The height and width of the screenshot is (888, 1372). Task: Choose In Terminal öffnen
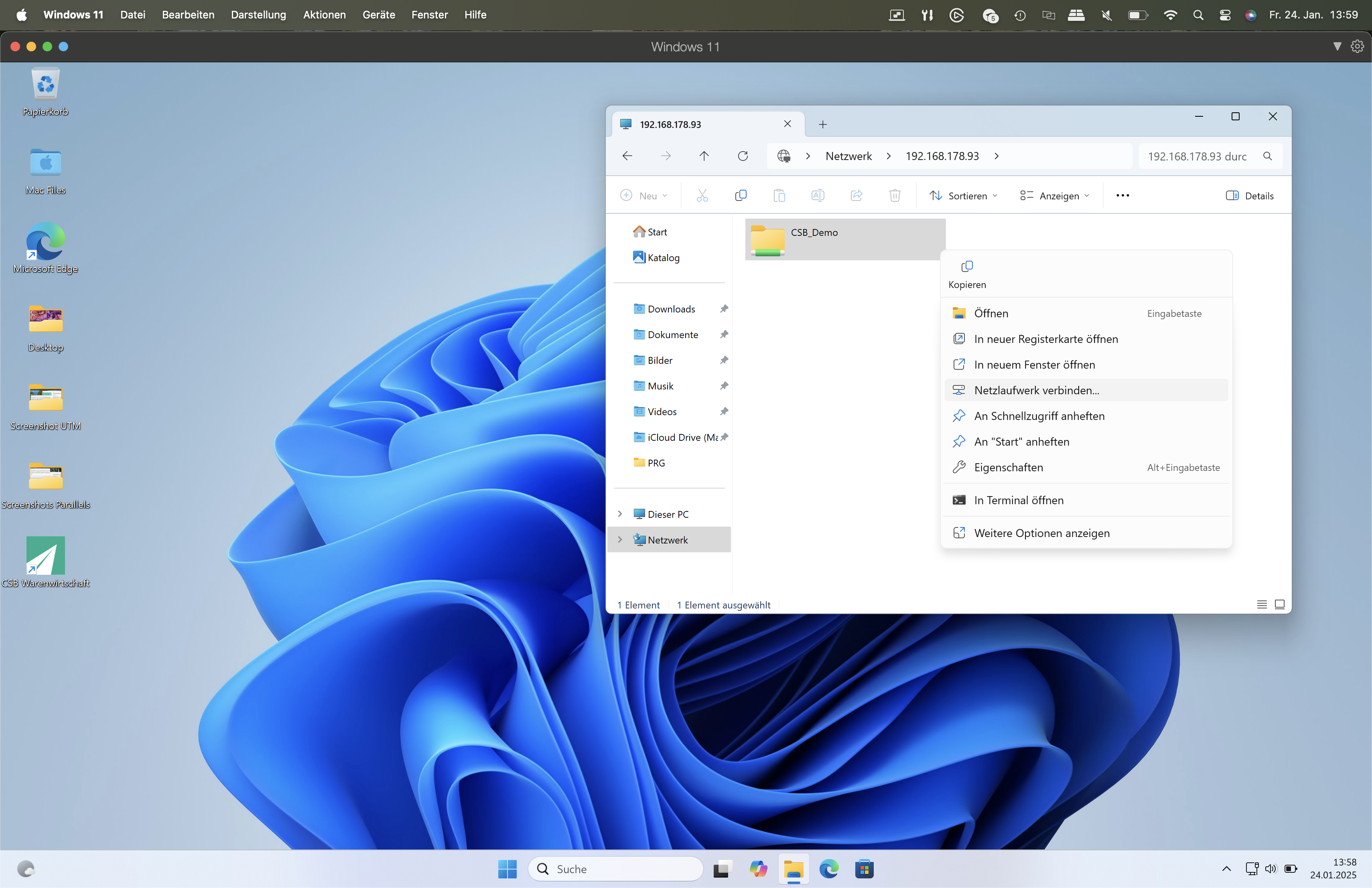tap(1086, 500)
